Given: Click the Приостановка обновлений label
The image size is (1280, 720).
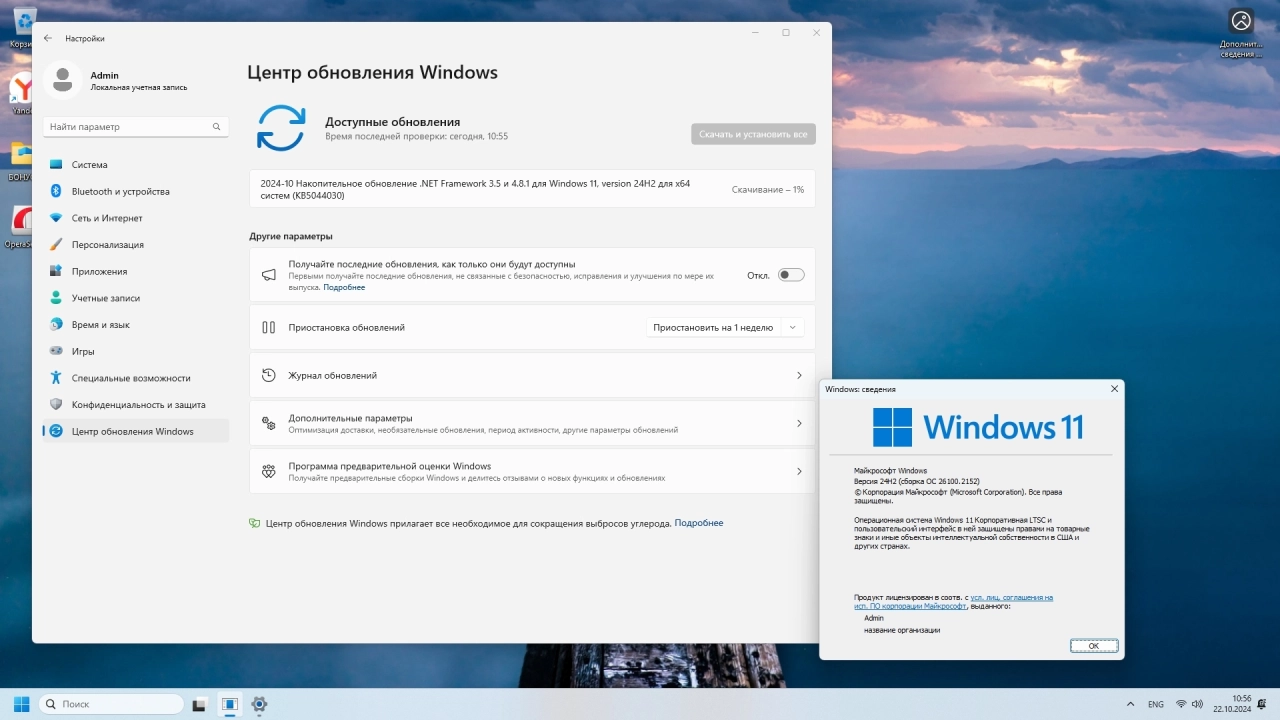Looking at the screenshot, I should (346, 327).
